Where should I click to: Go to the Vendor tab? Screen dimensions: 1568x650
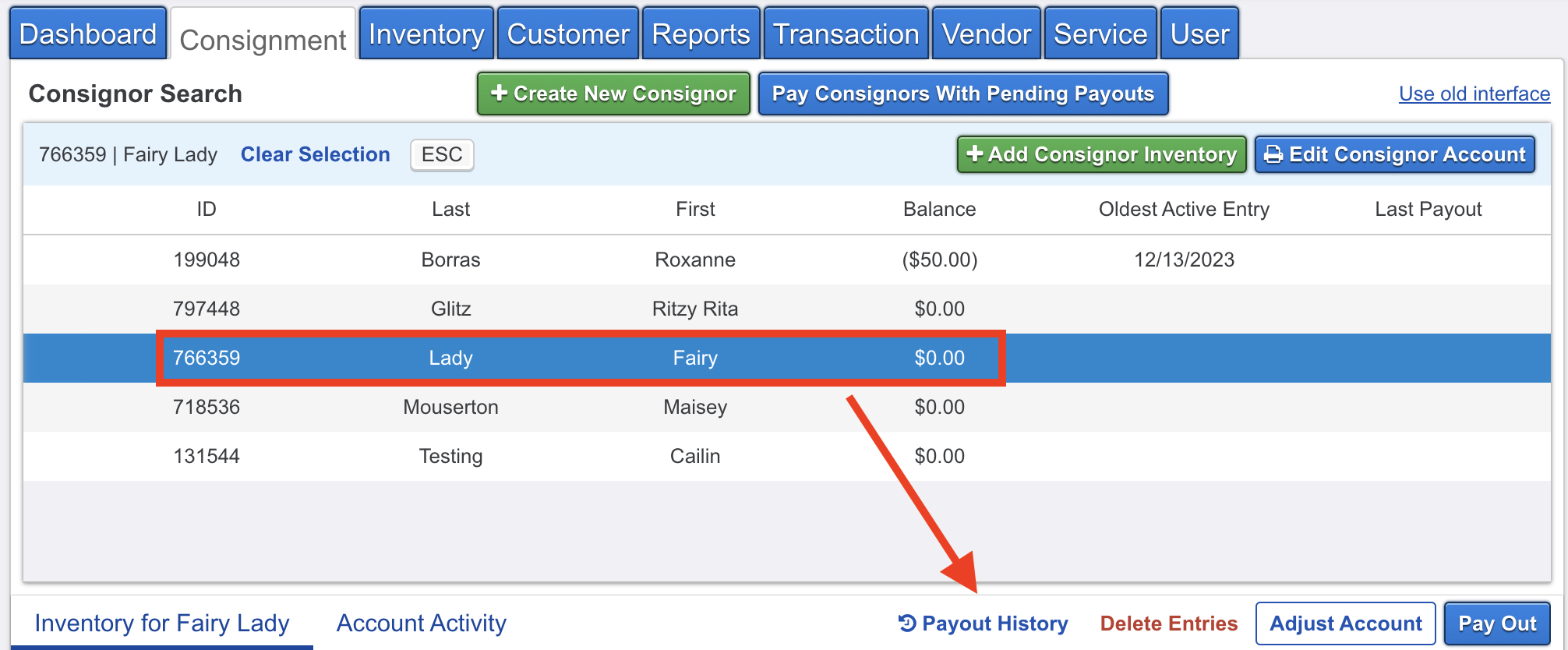pos(986,34)
